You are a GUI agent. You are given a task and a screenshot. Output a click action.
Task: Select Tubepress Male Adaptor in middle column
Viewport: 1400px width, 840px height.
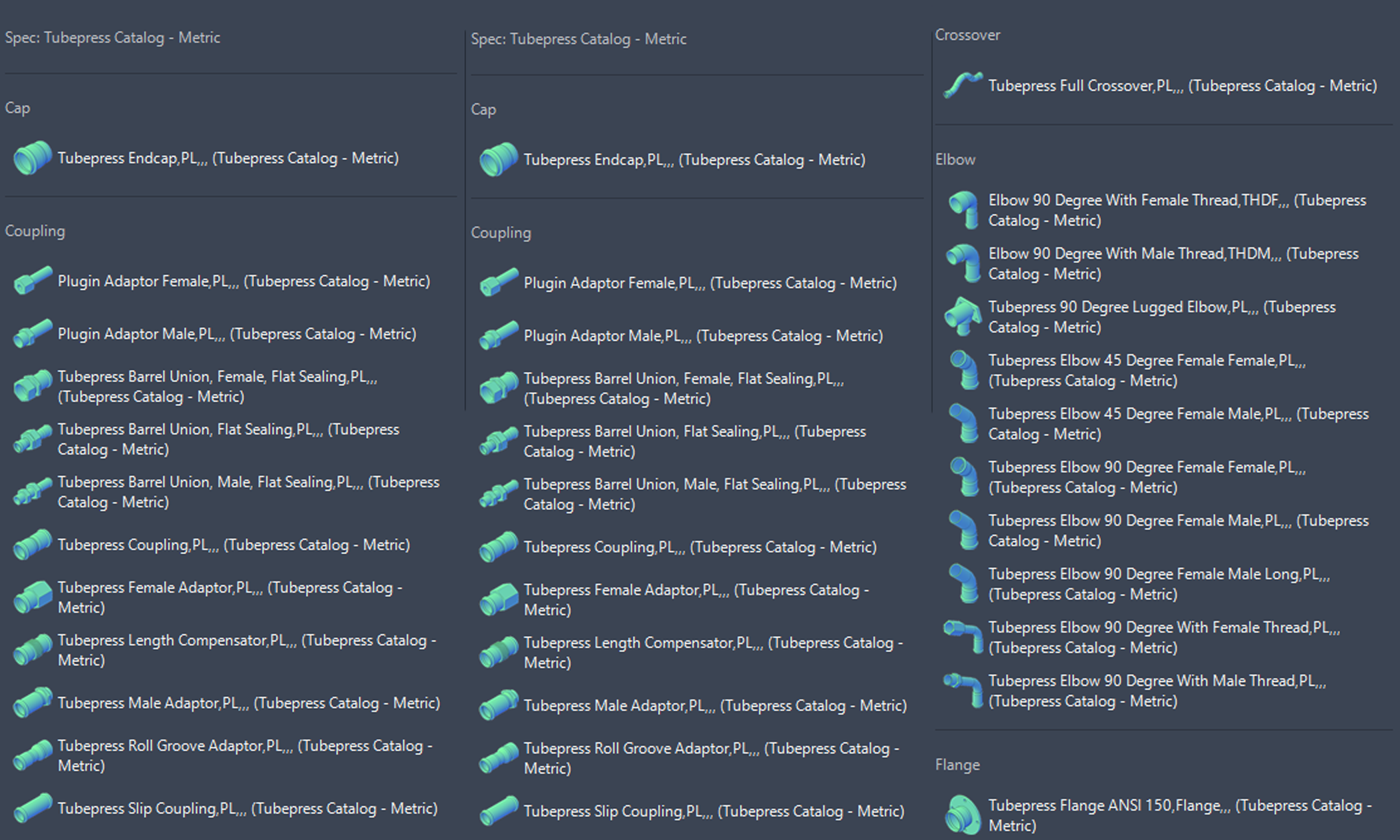715,705
